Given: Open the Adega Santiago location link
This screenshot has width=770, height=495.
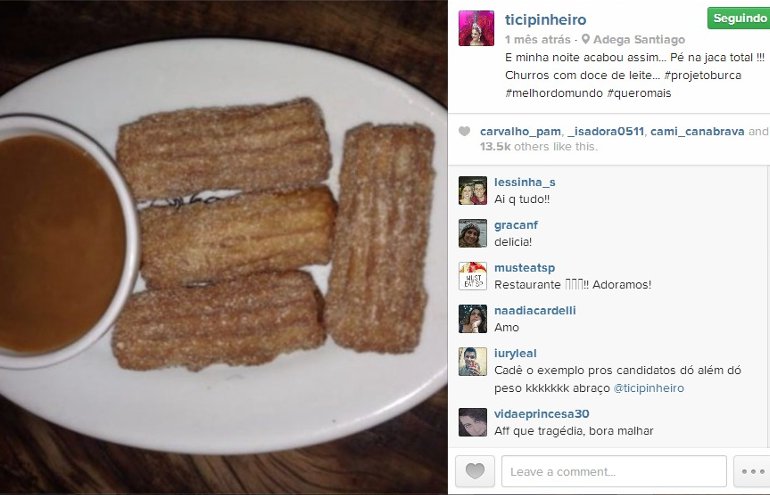Looking at the screenshot, I should (x=639, y=39).
